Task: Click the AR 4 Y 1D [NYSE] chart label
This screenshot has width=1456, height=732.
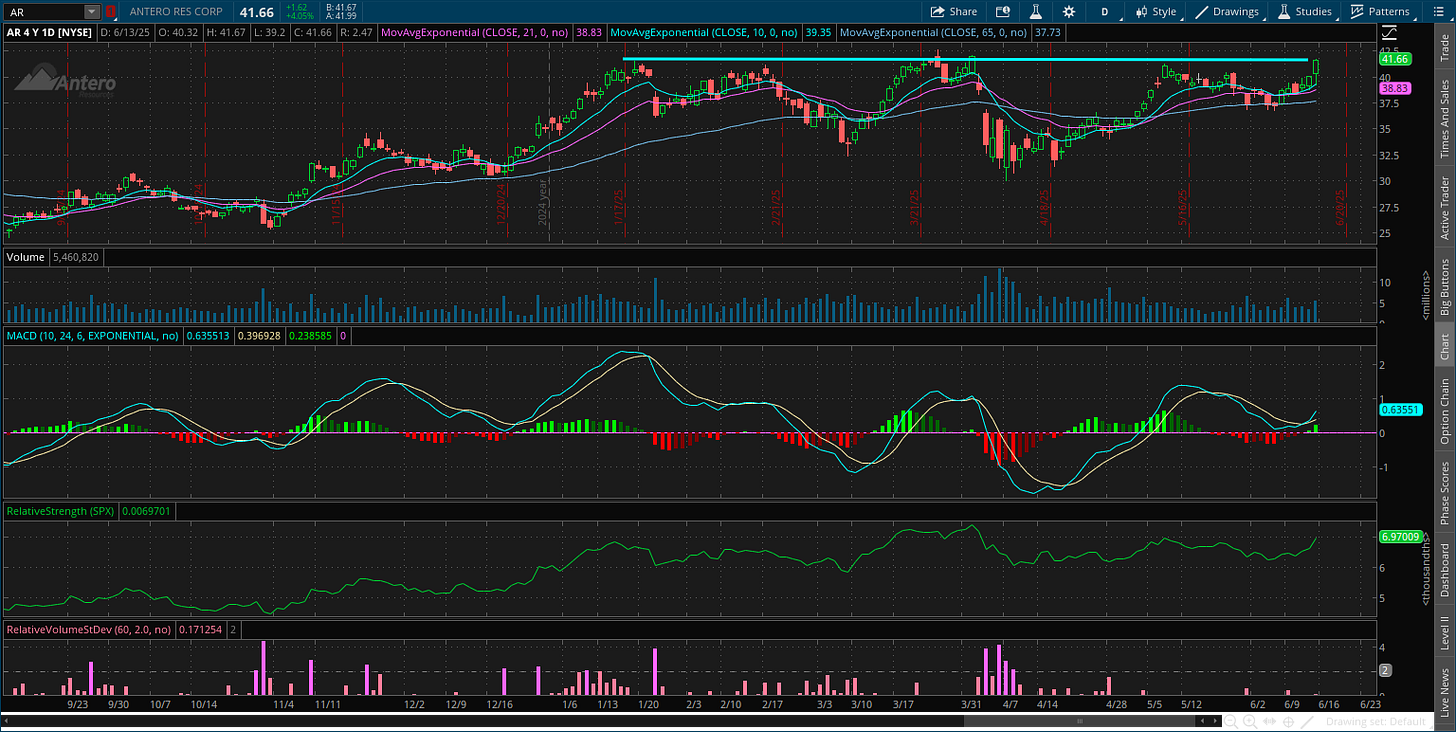Action: [x=47, y=32]
